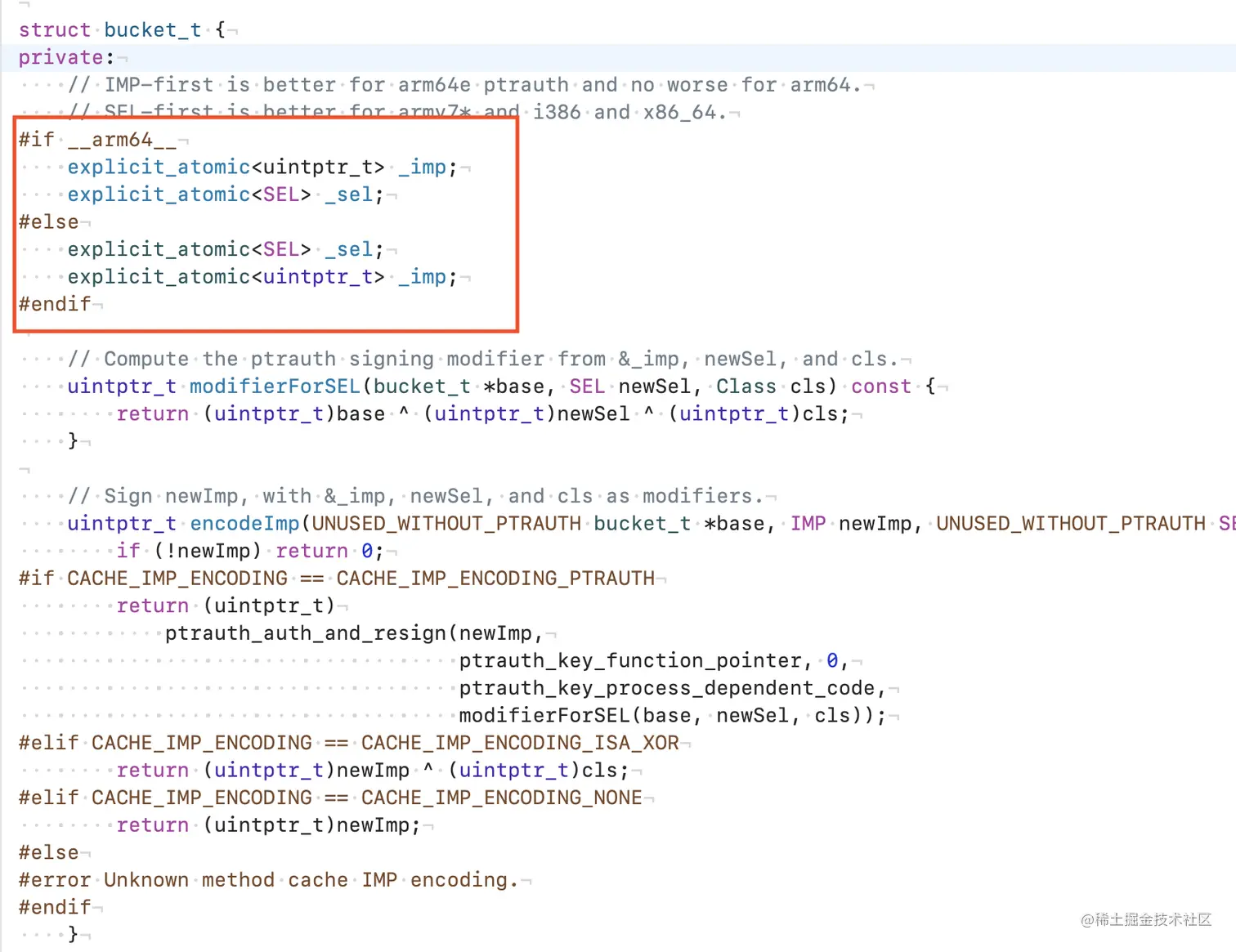Image resolution: width=1236 pixels, height=952 pixels.
Task: Click 'UNUSED_WITHOUT_PTRAUTH' before 'bucket_t *base'
Action: pyautogui.click(x=446, y=523)
